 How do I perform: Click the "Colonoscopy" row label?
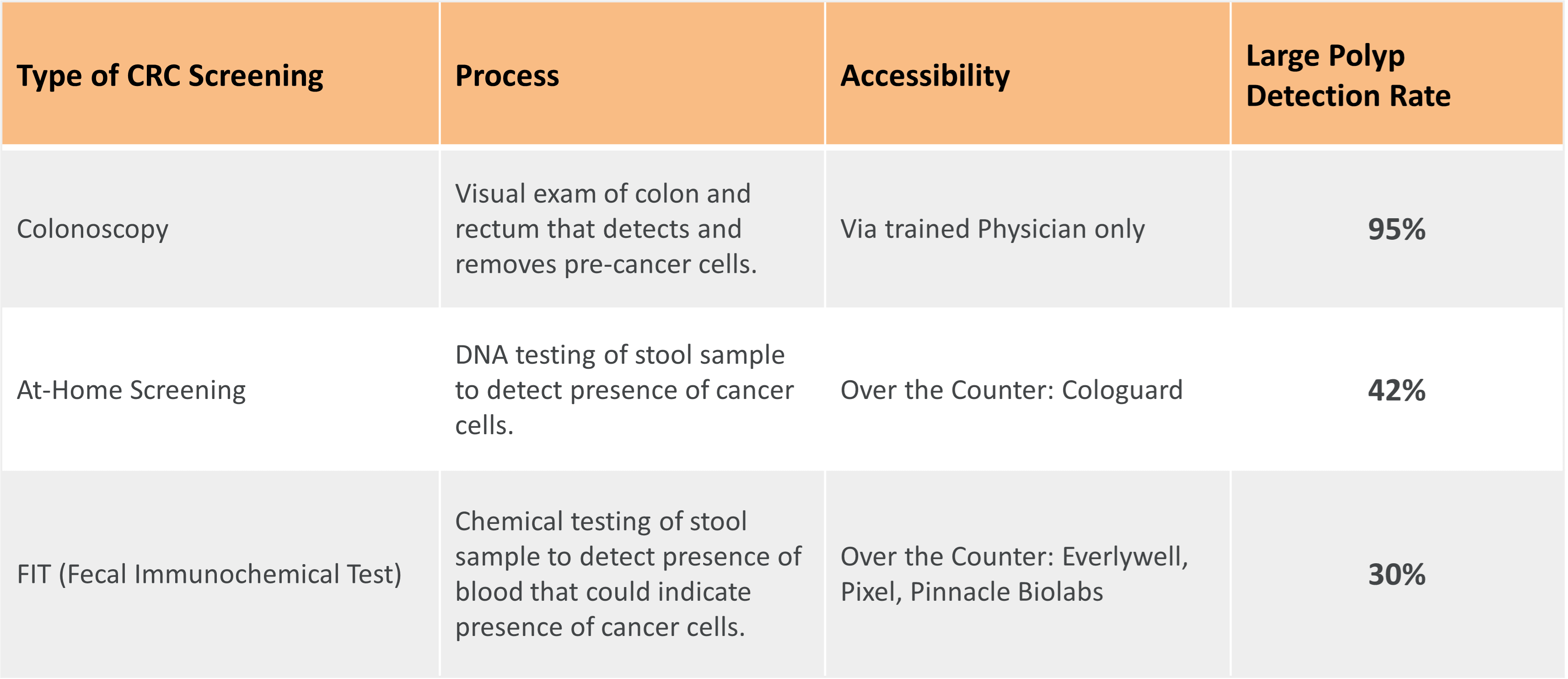click(92, 230)
